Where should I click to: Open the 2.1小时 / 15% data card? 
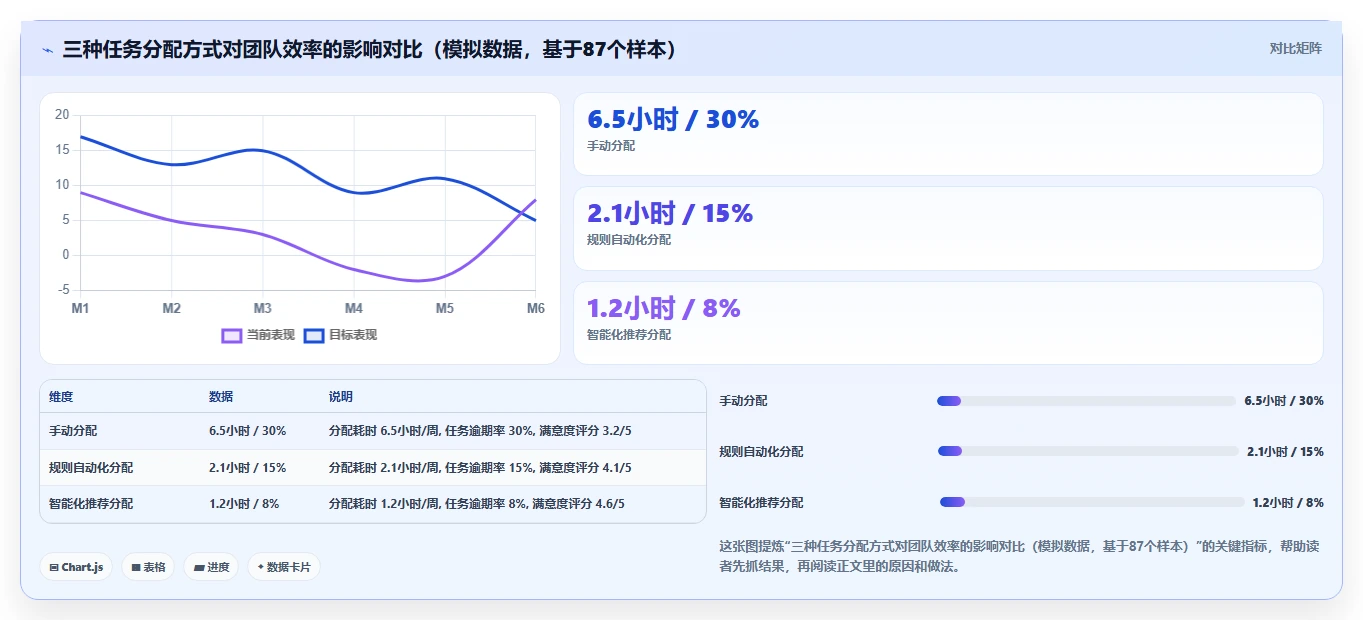[948, 228]
